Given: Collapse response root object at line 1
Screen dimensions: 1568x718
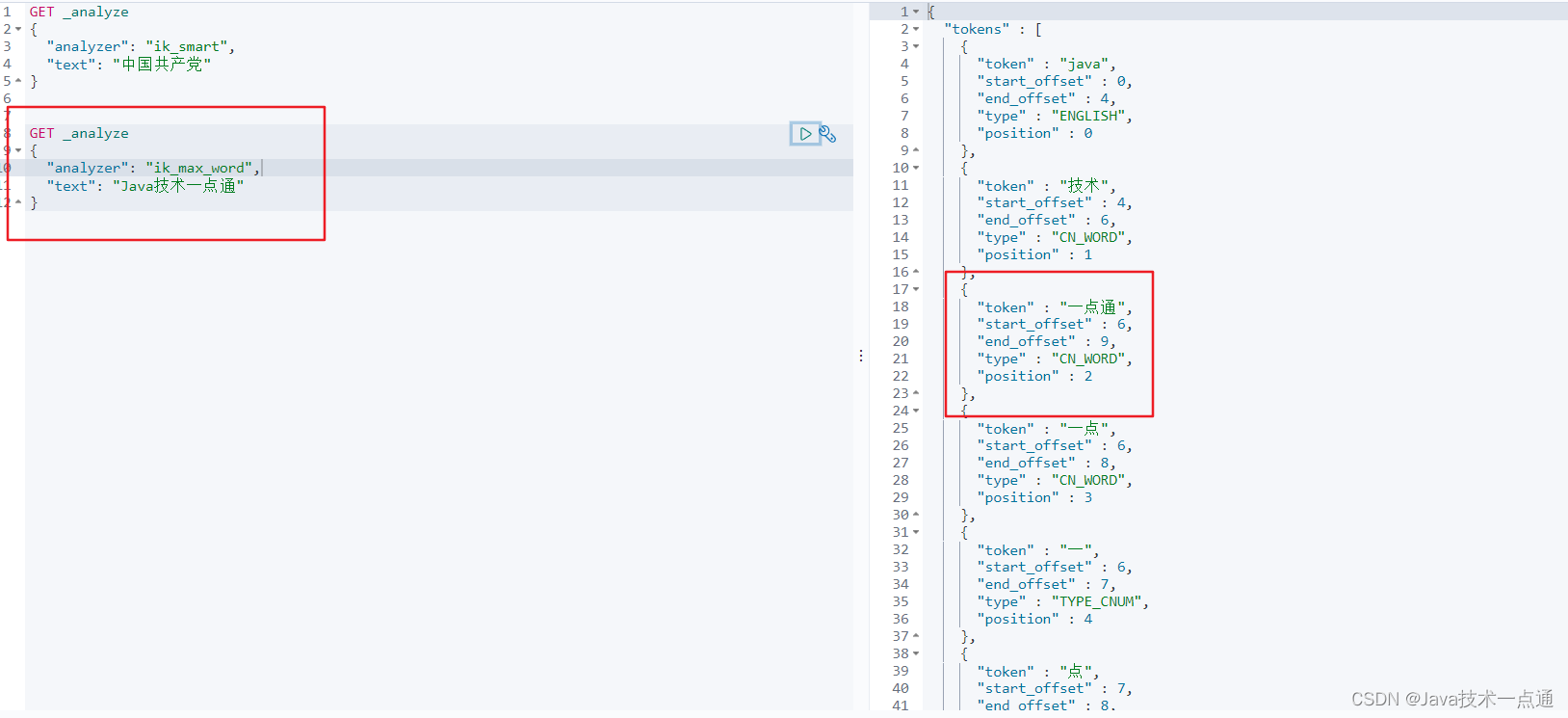Looking at the screenshot, I should tap(916, 12).
